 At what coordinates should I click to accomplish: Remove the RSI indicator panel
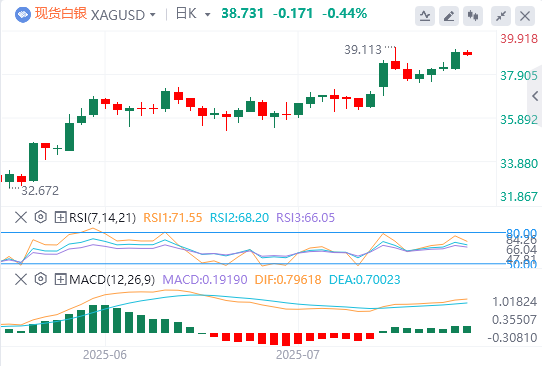click(21, 217)
